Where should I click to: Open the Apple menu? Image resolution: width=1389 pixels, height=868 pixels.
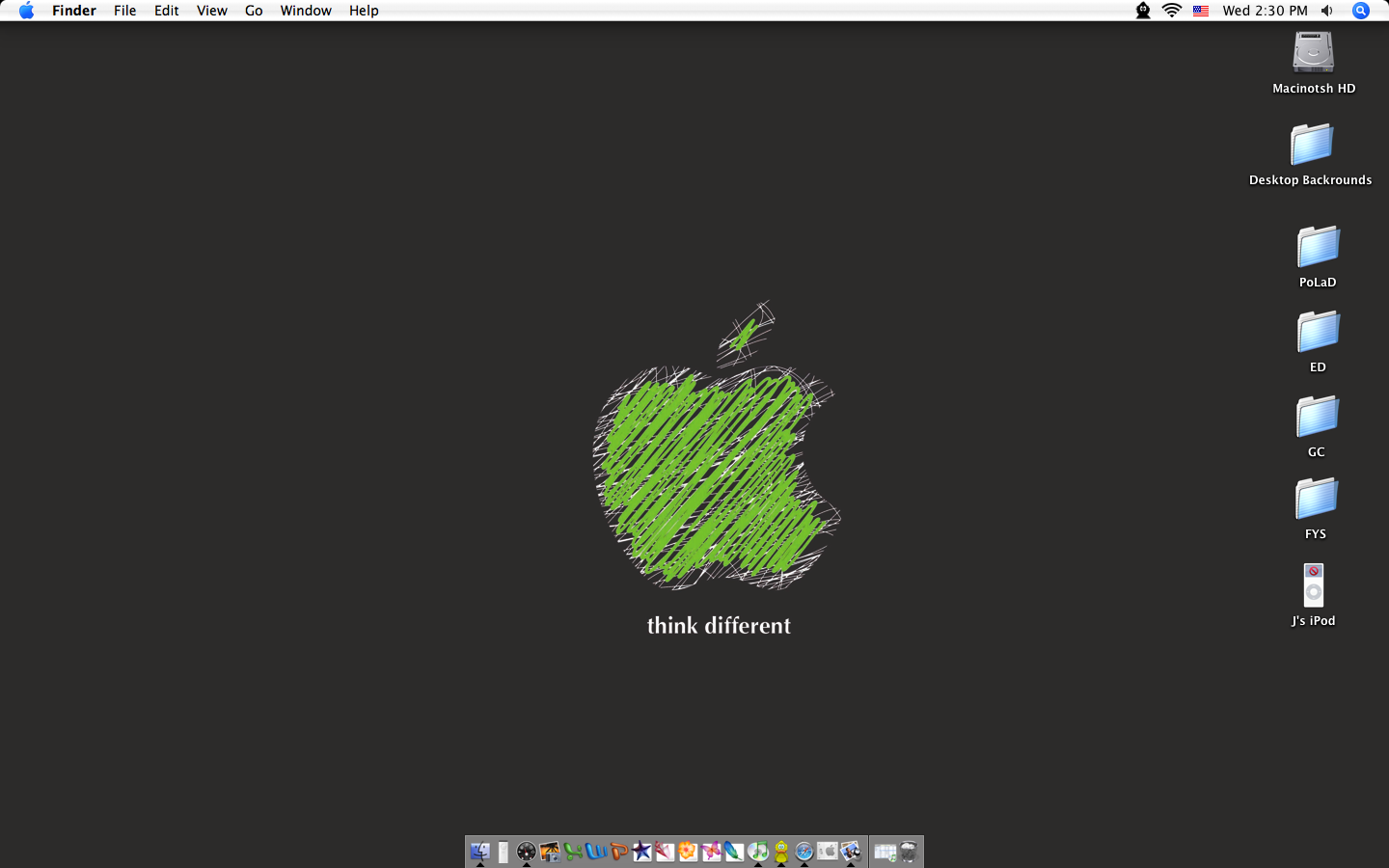[26, 11]
